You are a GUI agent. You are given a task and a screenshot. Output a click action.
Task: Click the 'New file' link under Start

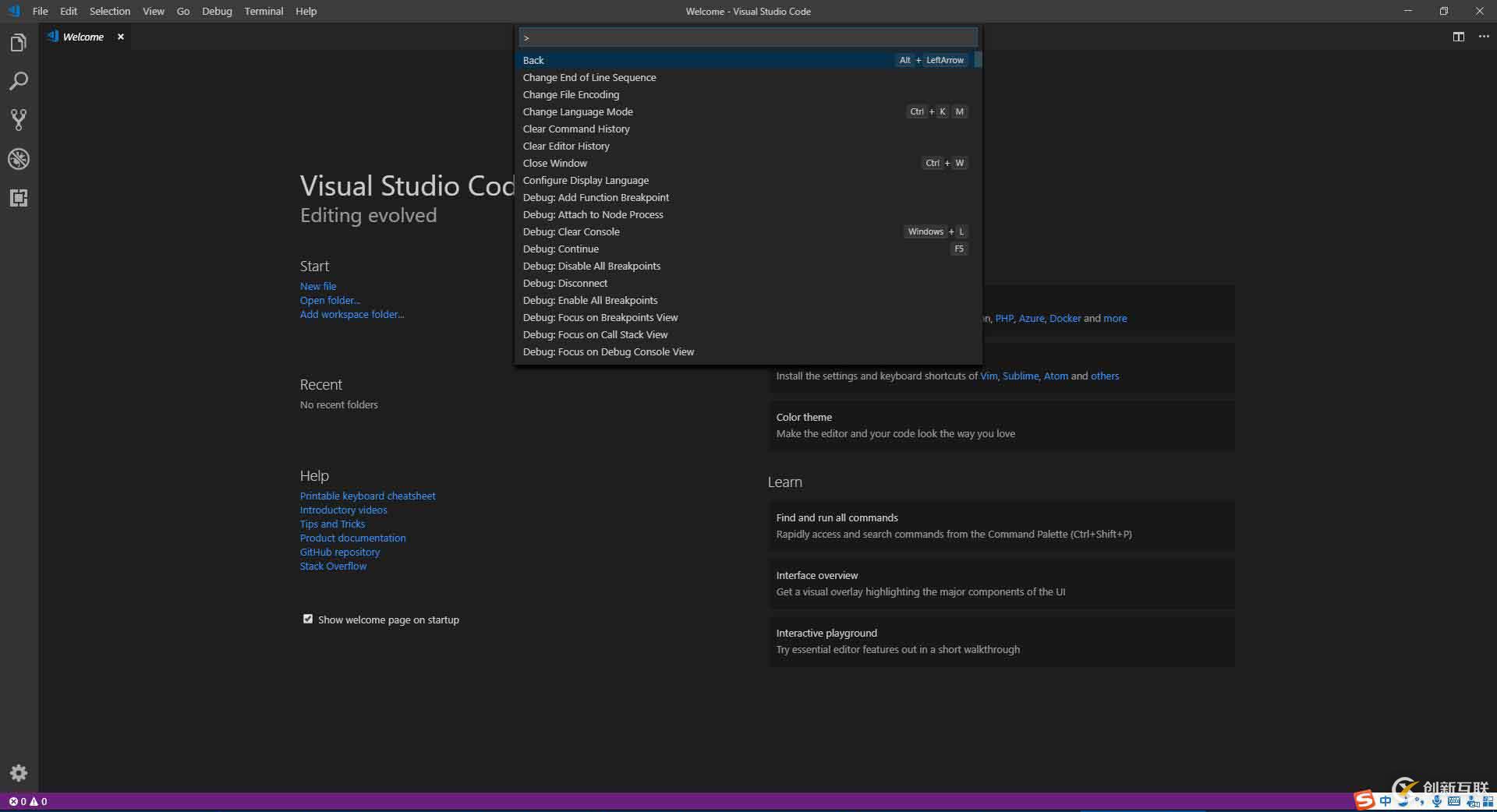[x=317, y=286]
